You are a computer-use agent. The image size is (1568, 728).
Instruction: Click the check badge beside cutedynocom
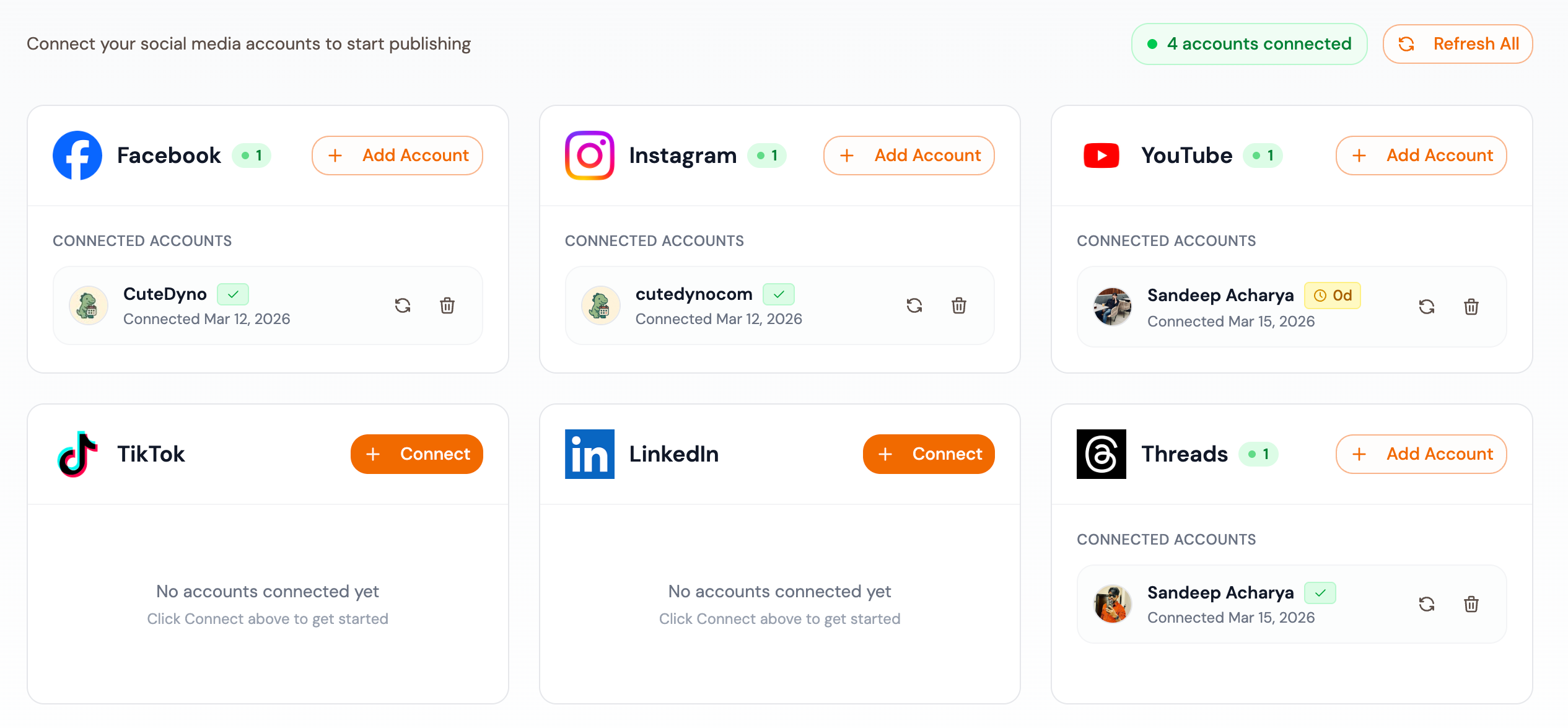[x=779, y=294]
